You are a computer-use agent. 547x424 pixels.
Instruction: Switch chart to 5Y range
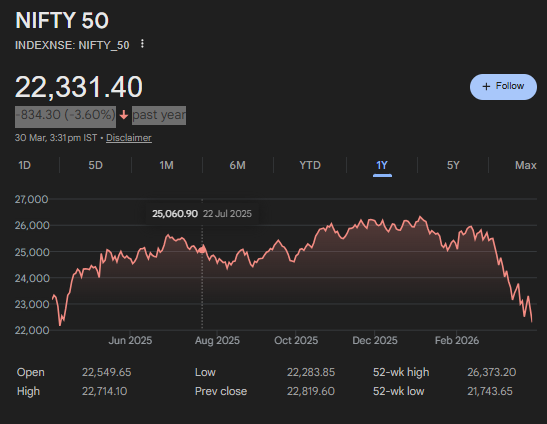453,165
